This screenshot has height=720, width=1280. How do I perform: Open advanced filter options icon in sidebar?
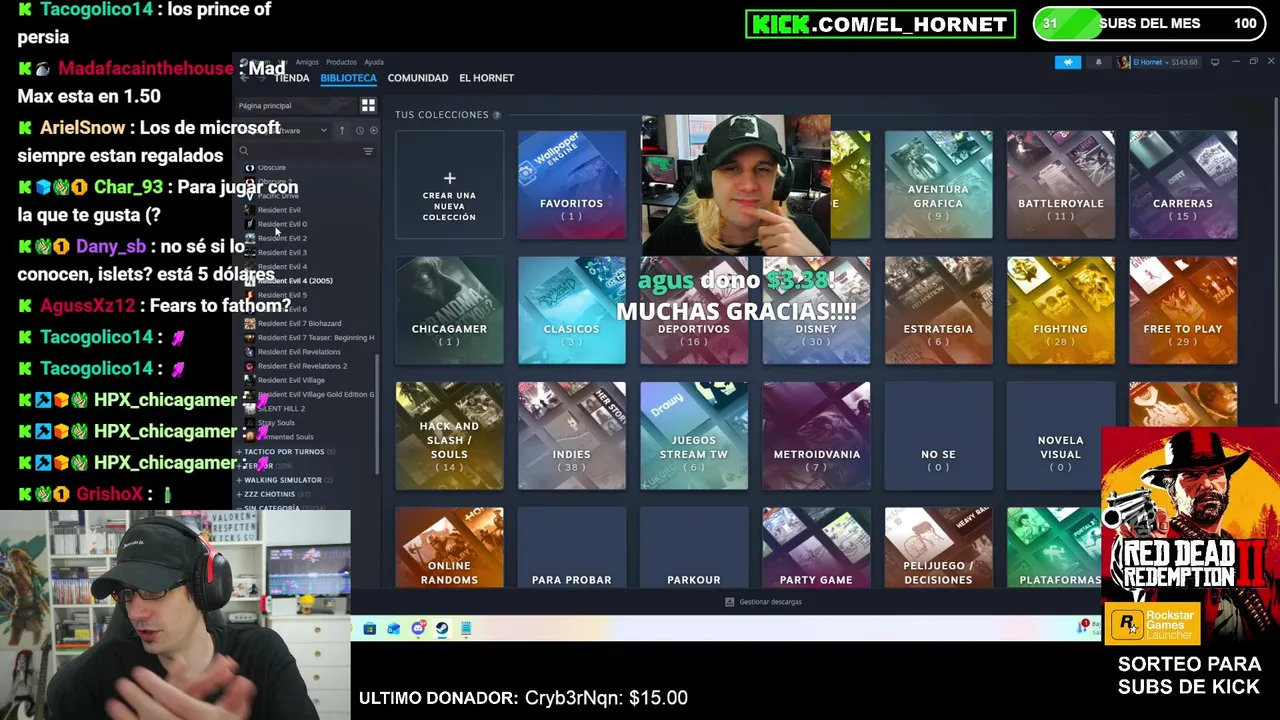click(x=368, y=151)
